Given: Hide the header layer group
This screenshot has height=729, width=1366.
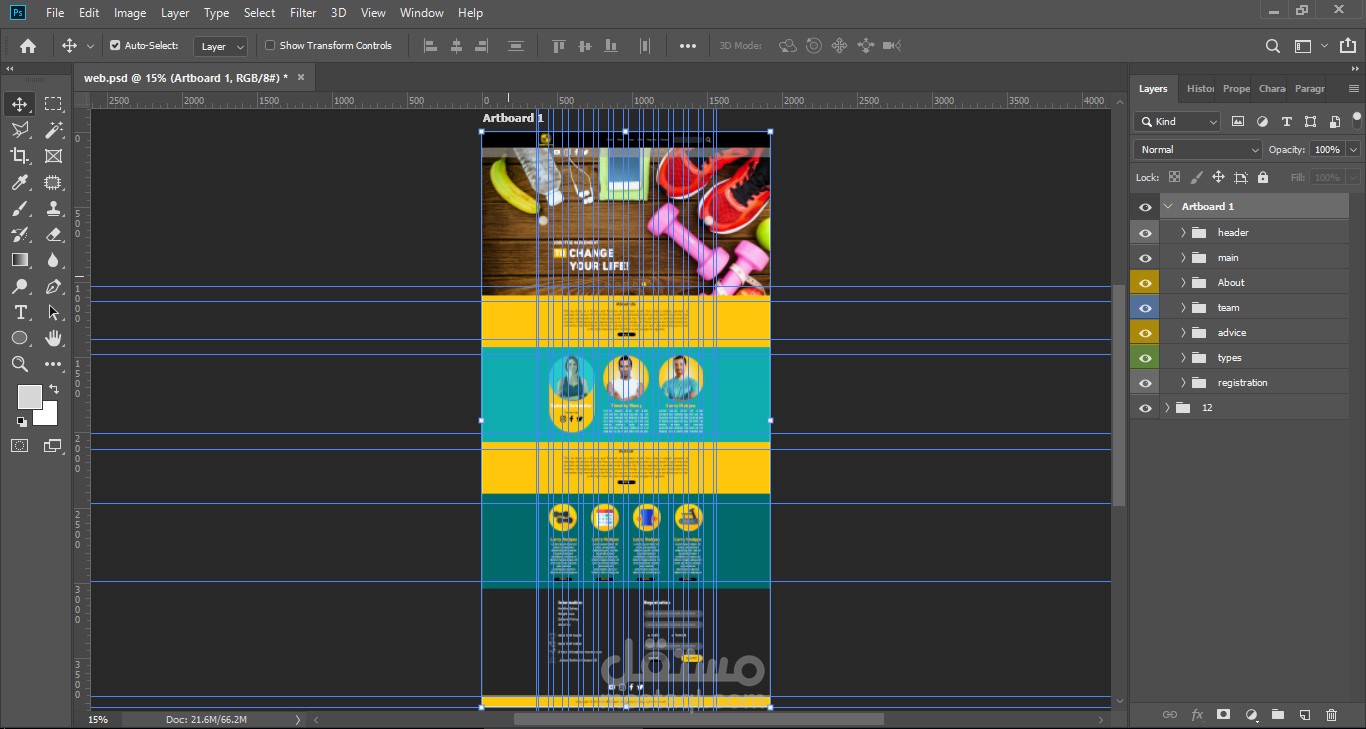Looking at the screenshot, I should point(1146,233).
